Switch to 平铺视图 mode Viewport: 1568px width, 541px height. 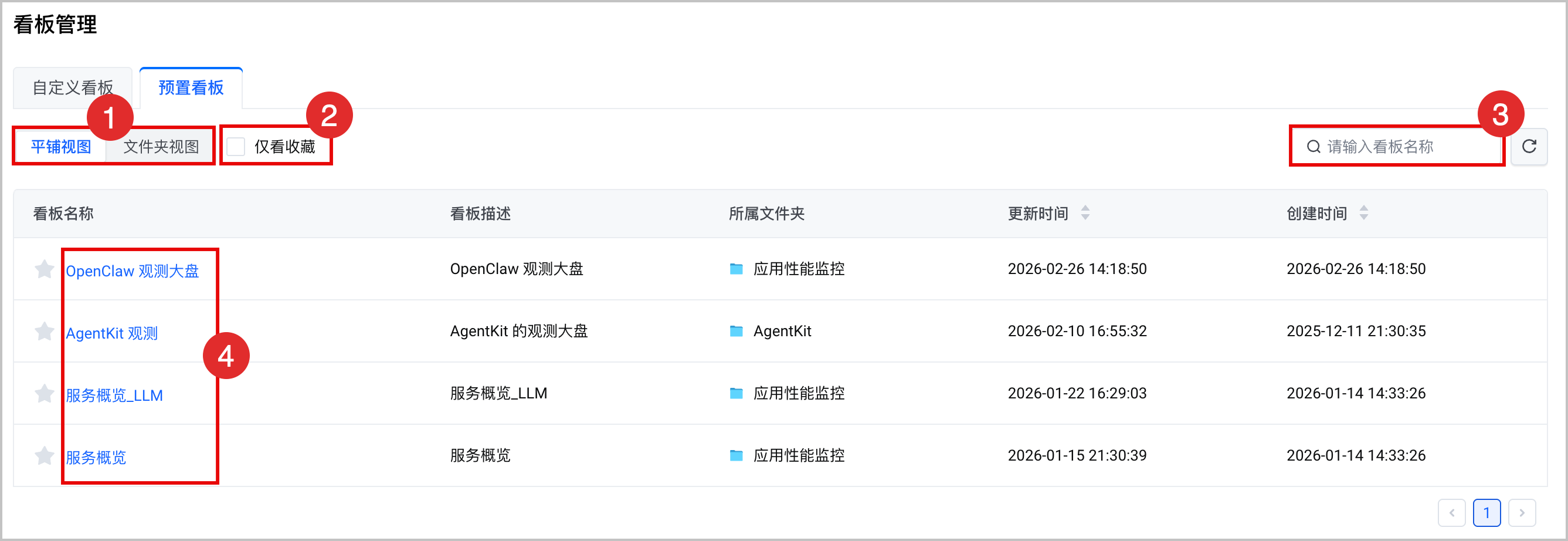[x=61, y=146]
